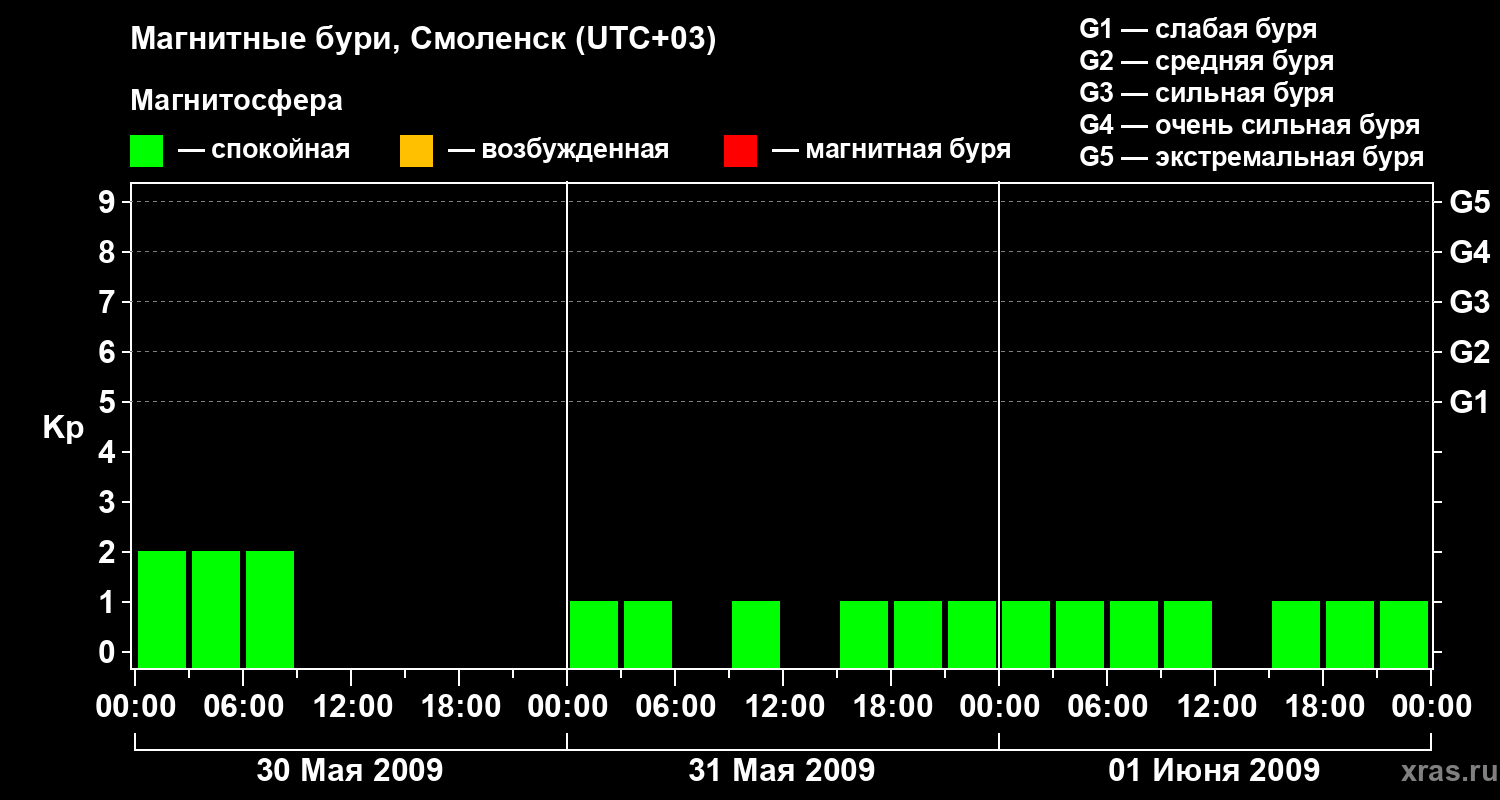The width and height of the screenshot is (1500, 800).
Task: Click the G4 label on right axis
Action: pos(1470,252)
